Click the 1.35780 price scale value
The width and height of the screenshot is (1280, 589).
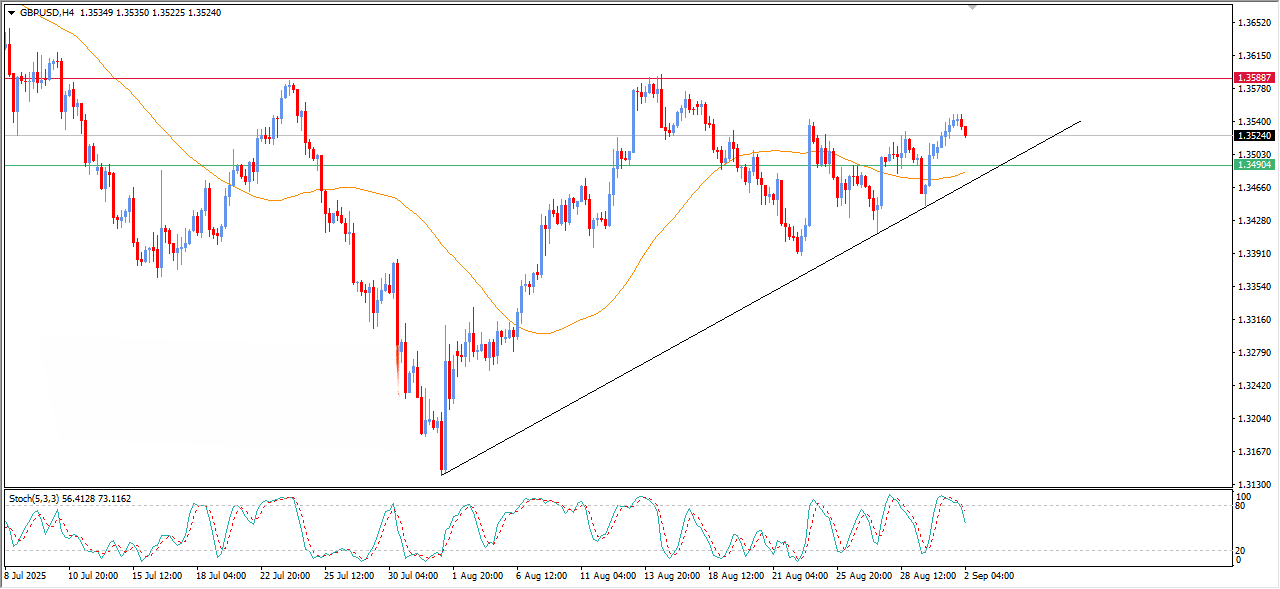coord(1254,88)
